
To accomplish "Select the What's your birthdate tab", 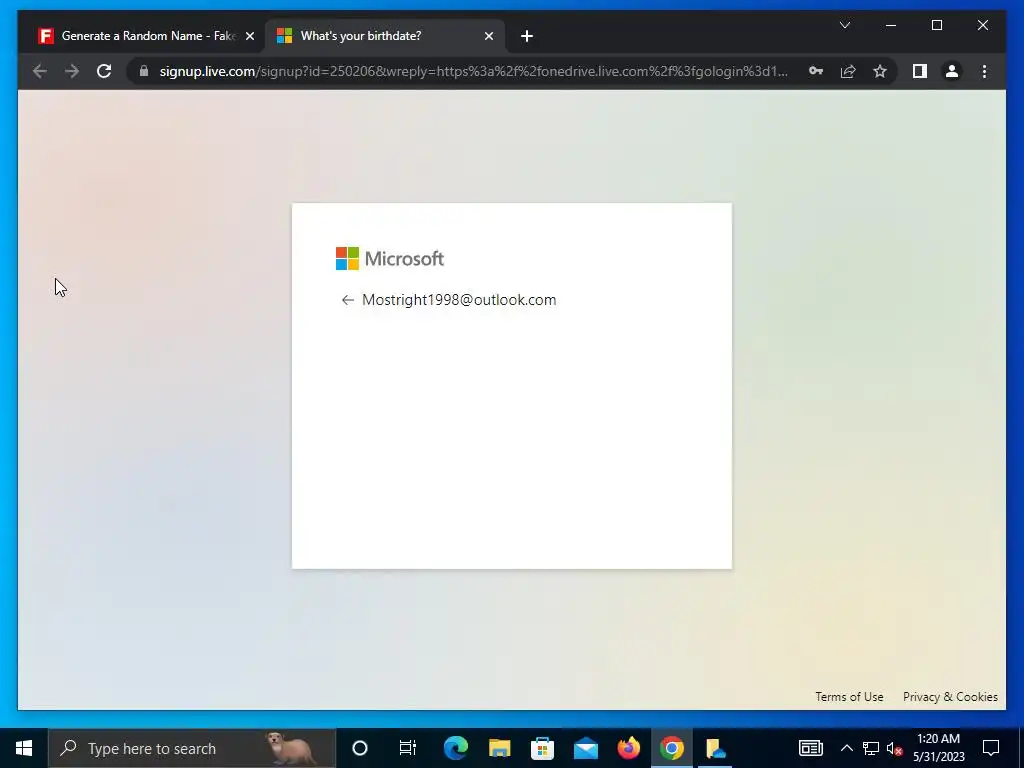I will tap(385, 36).
